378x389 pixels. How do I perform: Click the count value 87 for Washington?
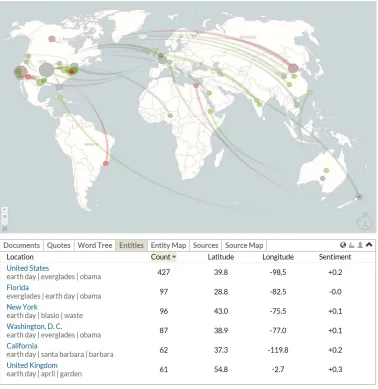163,330
